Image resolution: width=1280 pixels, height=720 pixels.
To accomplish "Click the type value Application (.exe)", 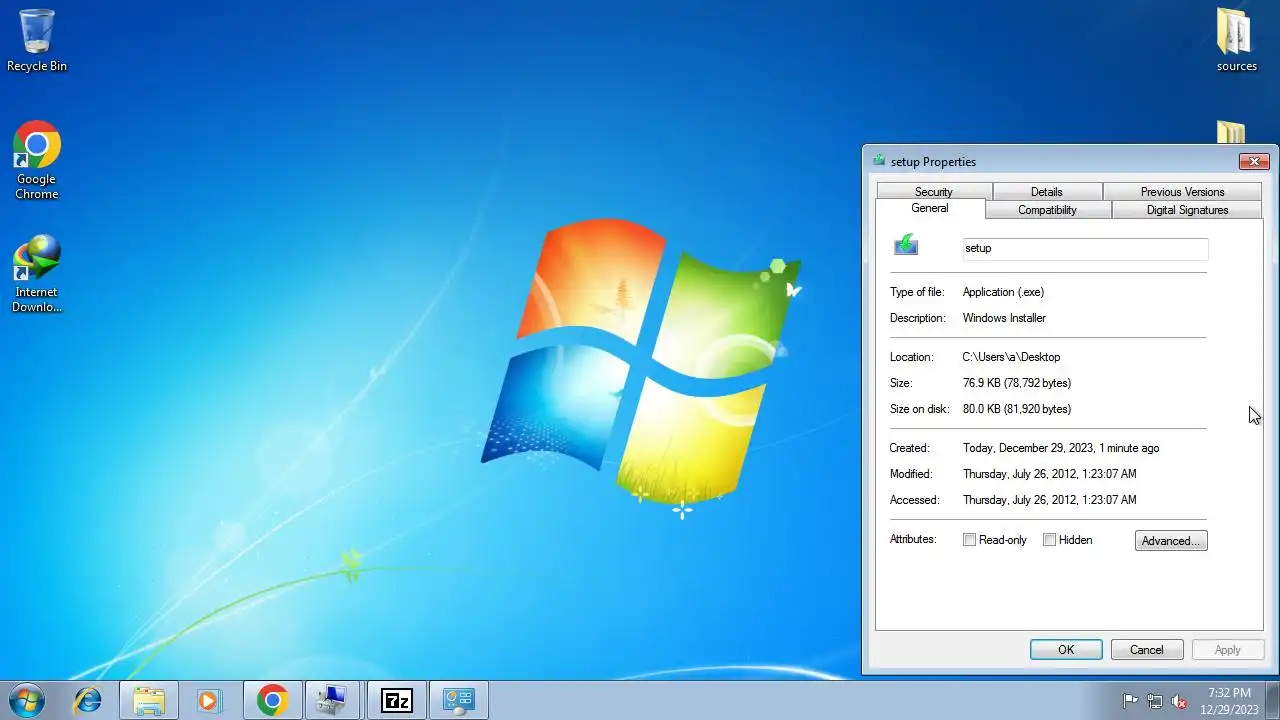I will tap(1003, 292).
